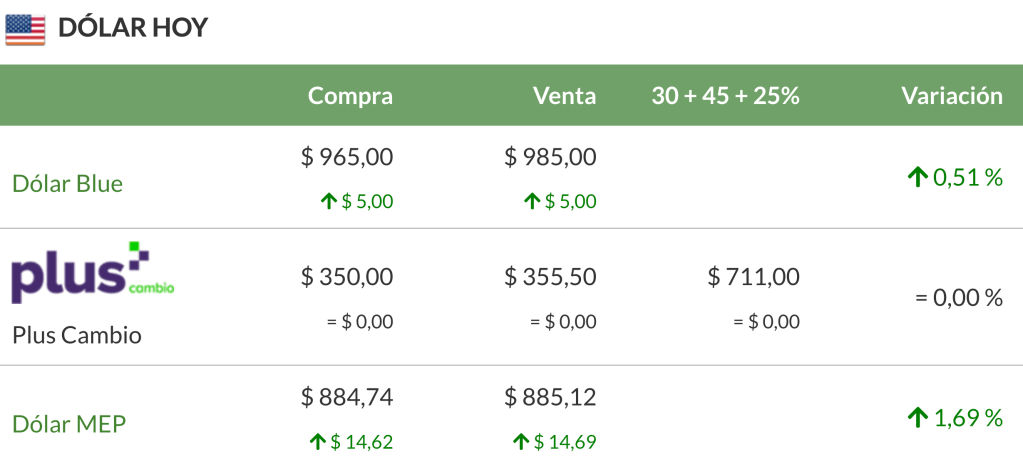Click the up arrow under Dólar MEP Venta
This screenshot has width=1023, height=467.
click(520, 441)
